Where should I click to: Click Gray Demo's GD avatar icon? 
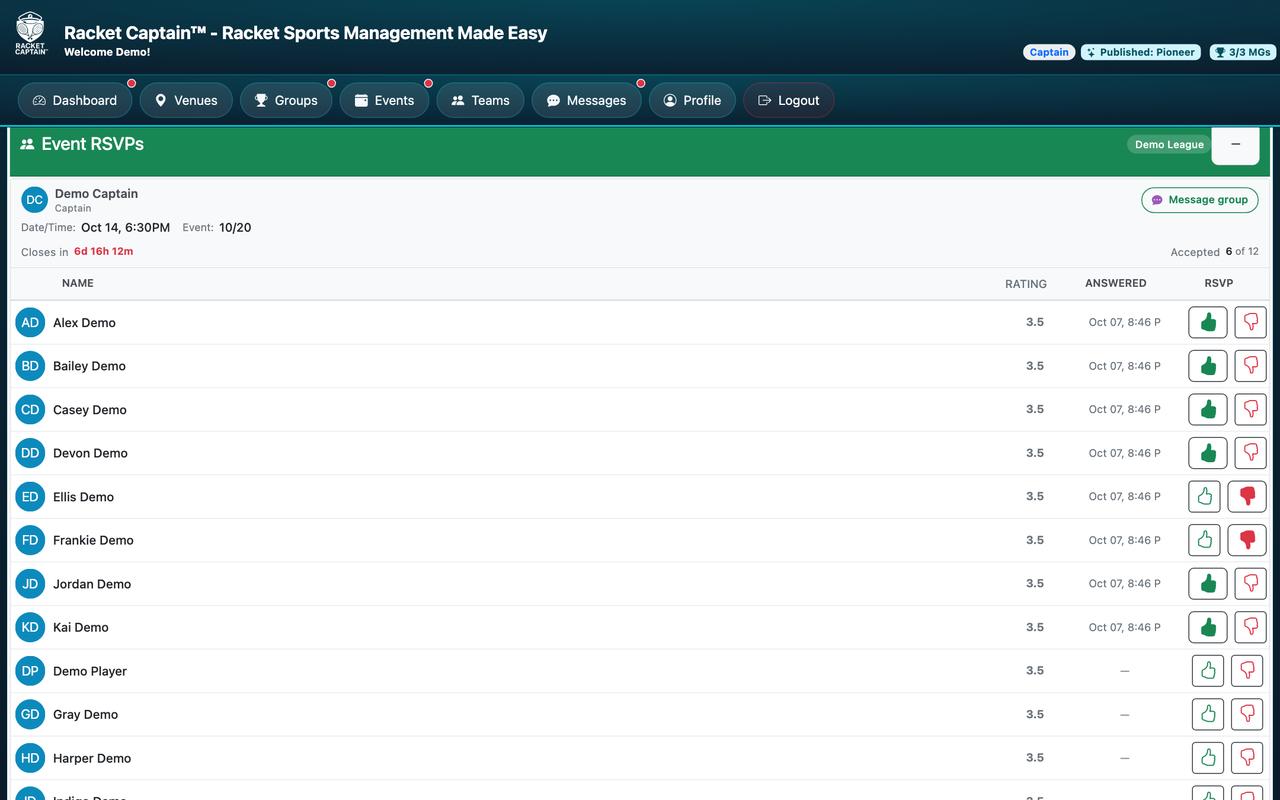click(31, 715)
